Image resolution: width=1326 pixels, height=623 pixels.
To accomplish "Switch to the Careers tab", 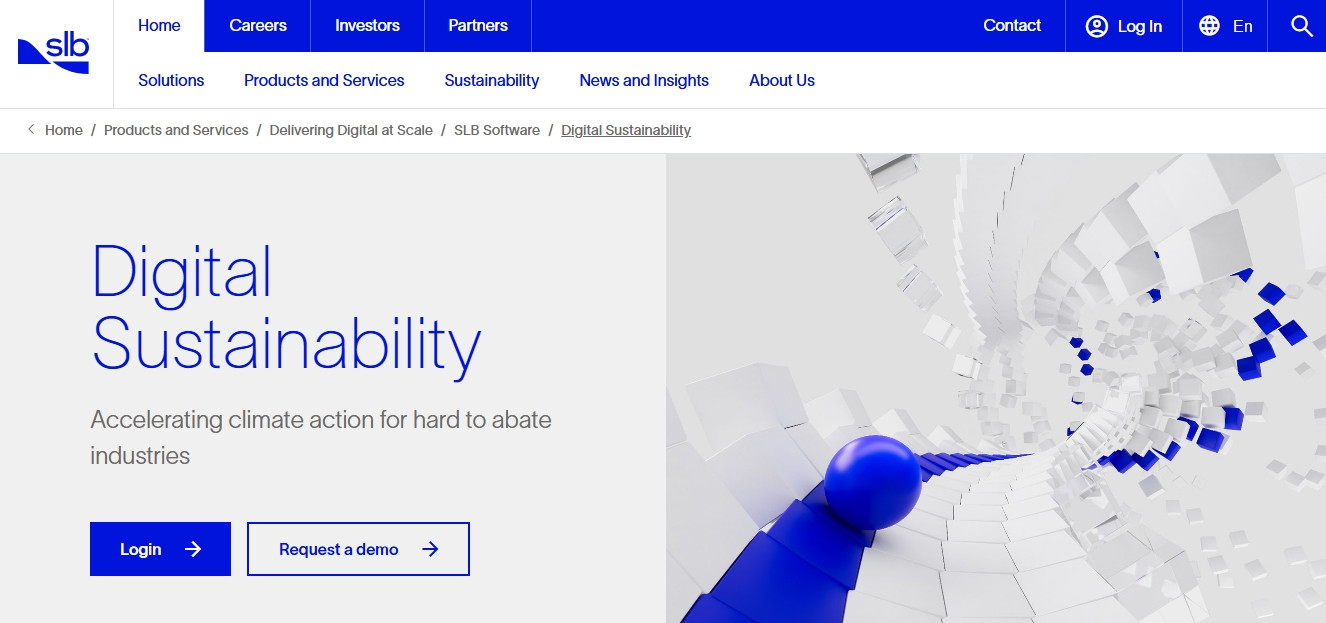I will [258, 26].
